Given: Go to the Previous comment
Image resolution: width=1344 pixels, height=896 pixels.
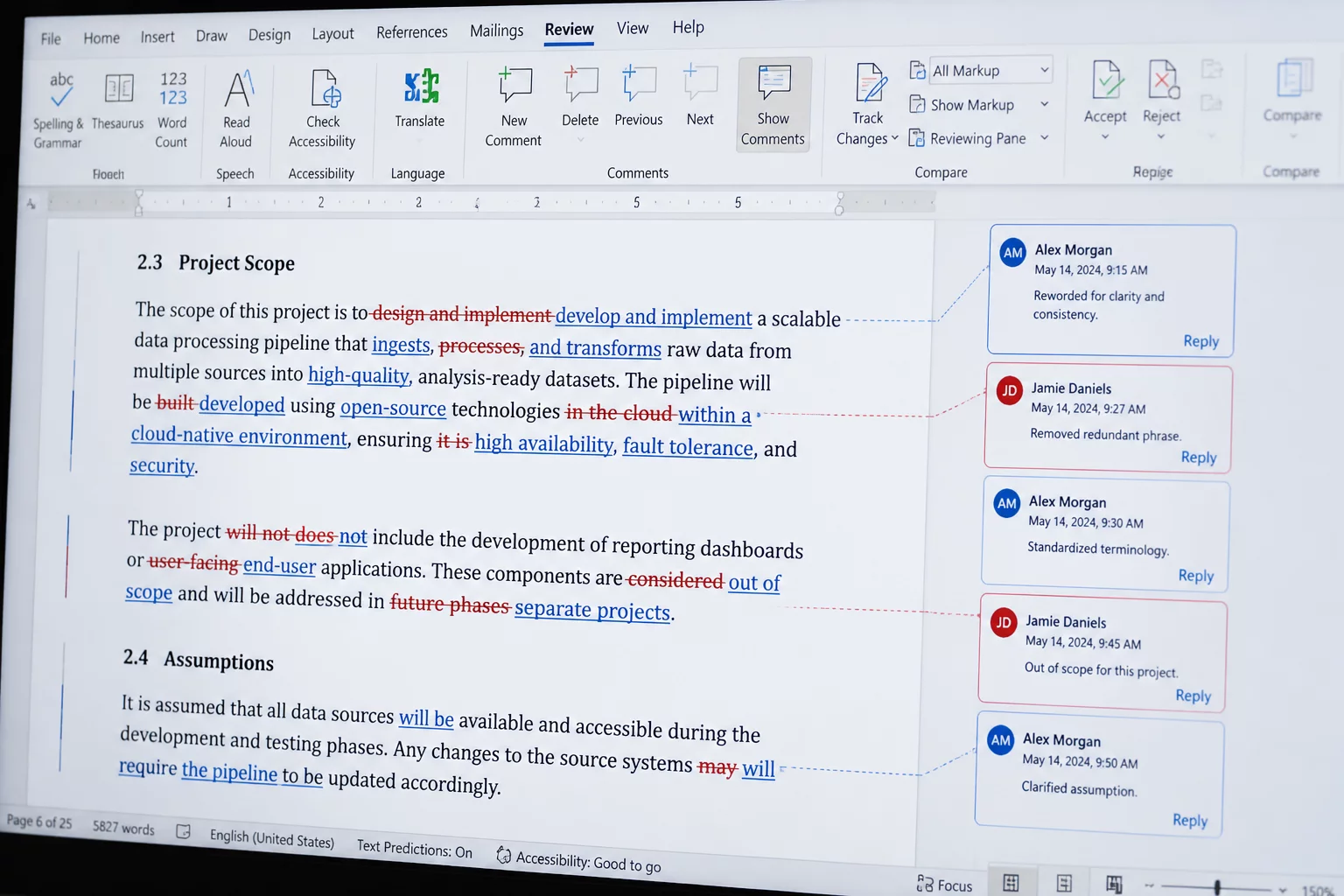Looking at the screenshot, I should point(639,96).
